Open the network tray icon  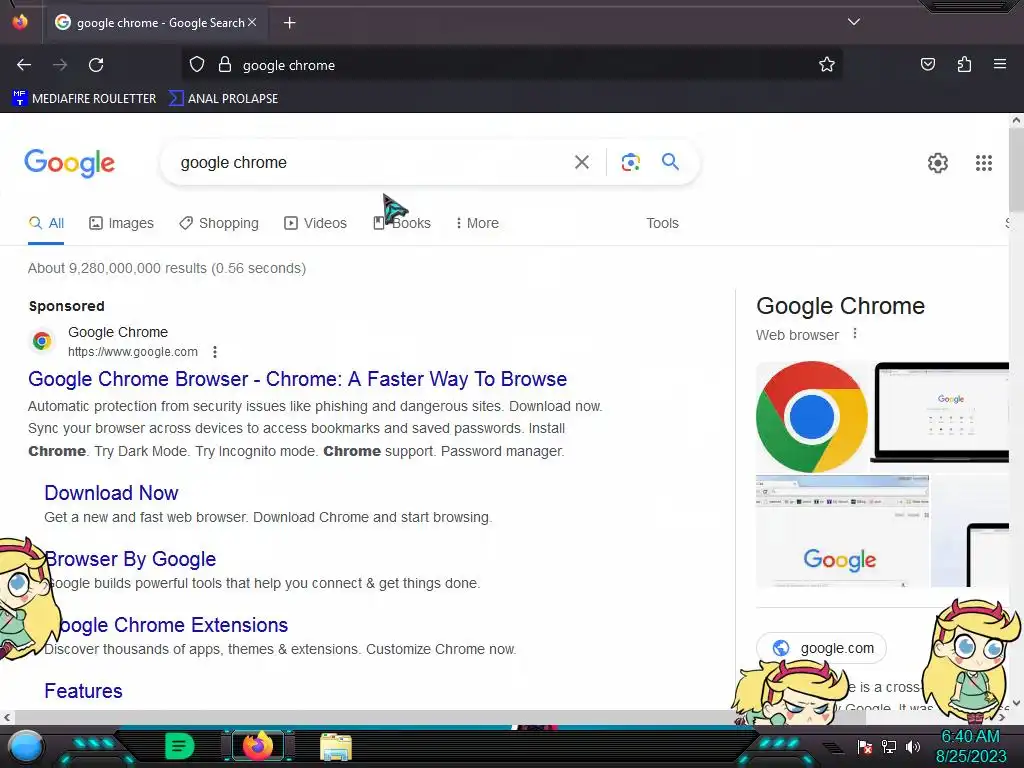(888, 746)
